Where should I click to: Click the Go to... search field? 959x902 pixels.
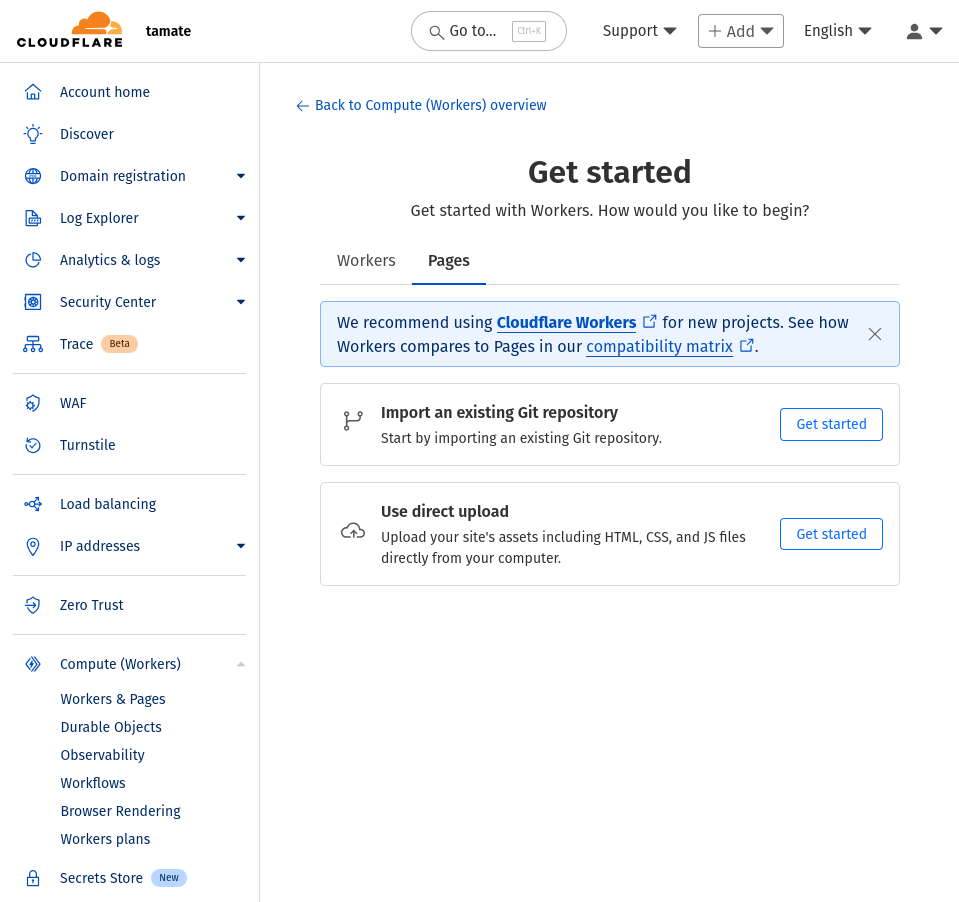pyautogui.click(x=488, y=31)
